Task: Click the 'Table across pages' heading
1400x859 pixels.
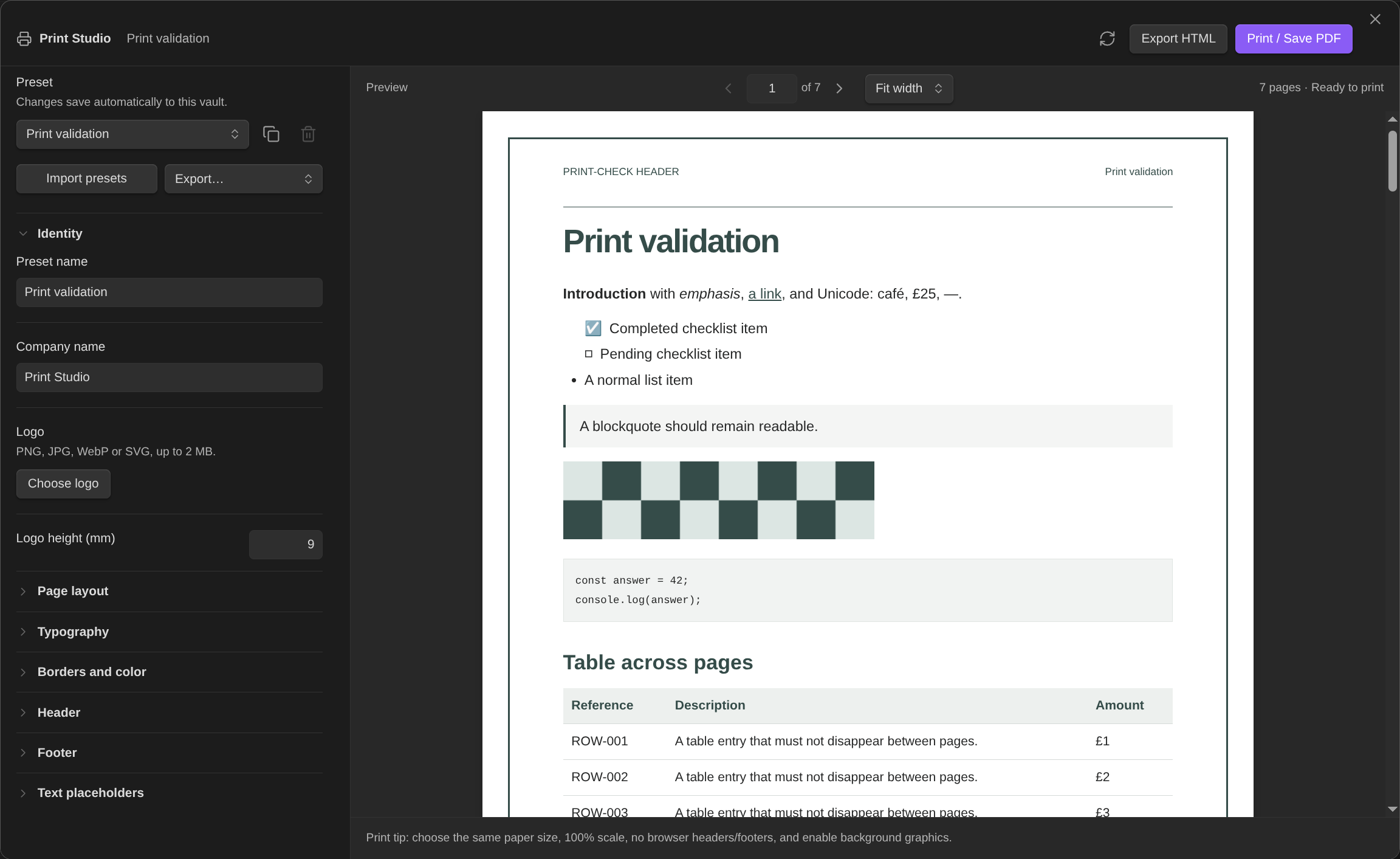Action: (658, 663)
